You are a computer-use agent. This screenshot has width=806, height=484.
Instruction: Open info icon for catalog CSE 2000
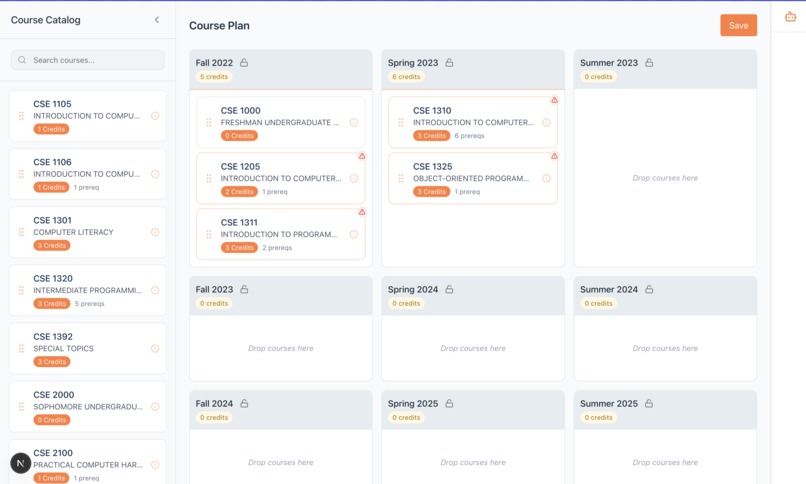tap(155, 406)
